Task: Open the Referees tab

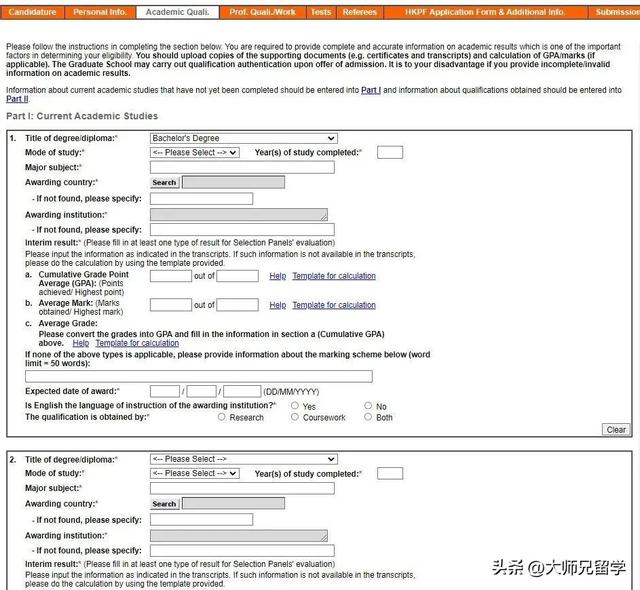Action: pyautogui.click(x=360, y=12)
